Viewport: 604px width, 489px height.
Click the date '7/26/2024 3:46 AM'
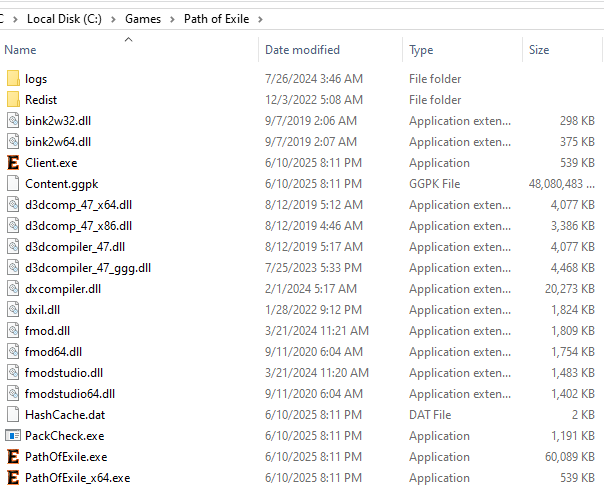[x=314, y=79]
